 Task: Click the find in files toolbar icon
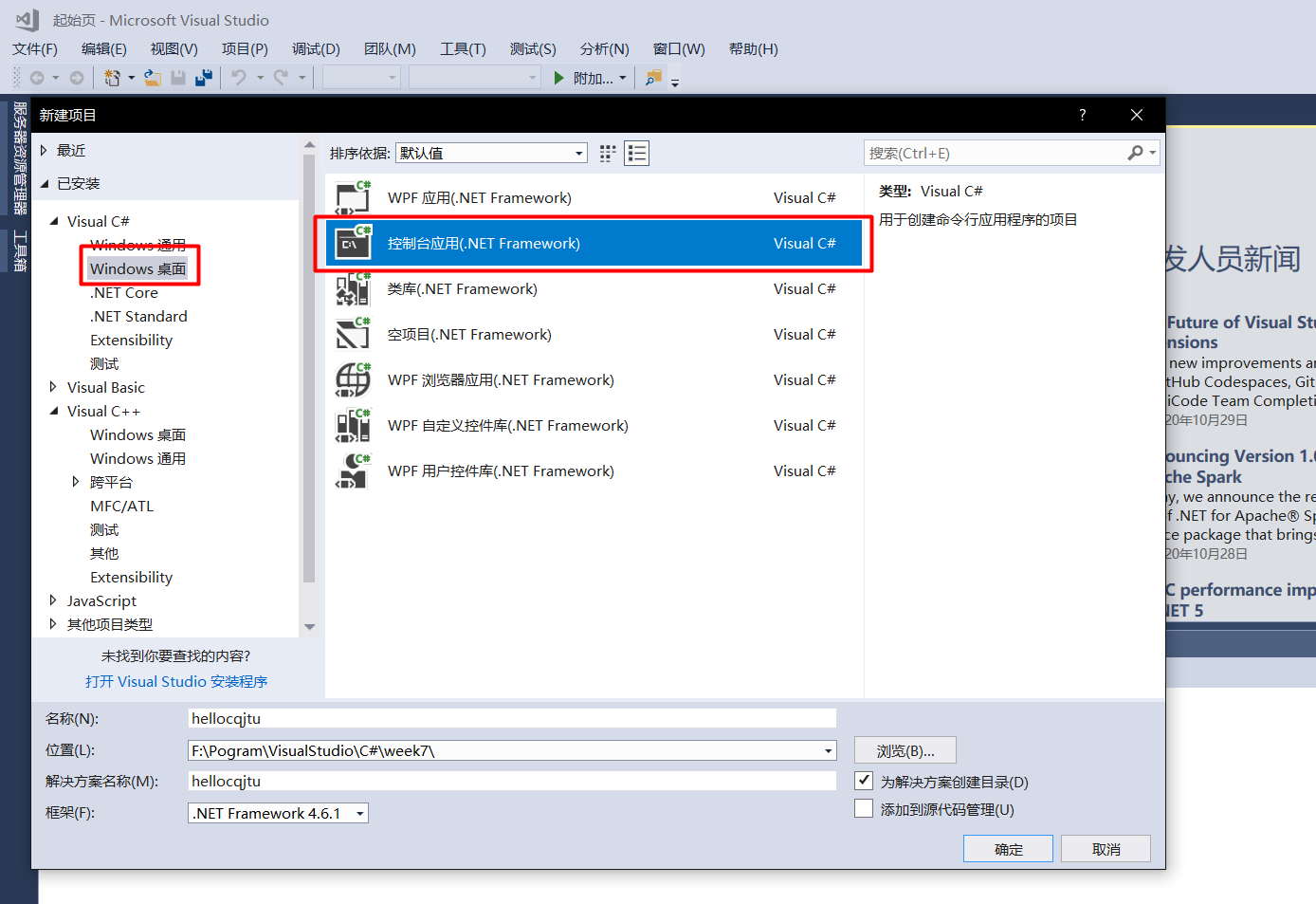click(653, 78)
